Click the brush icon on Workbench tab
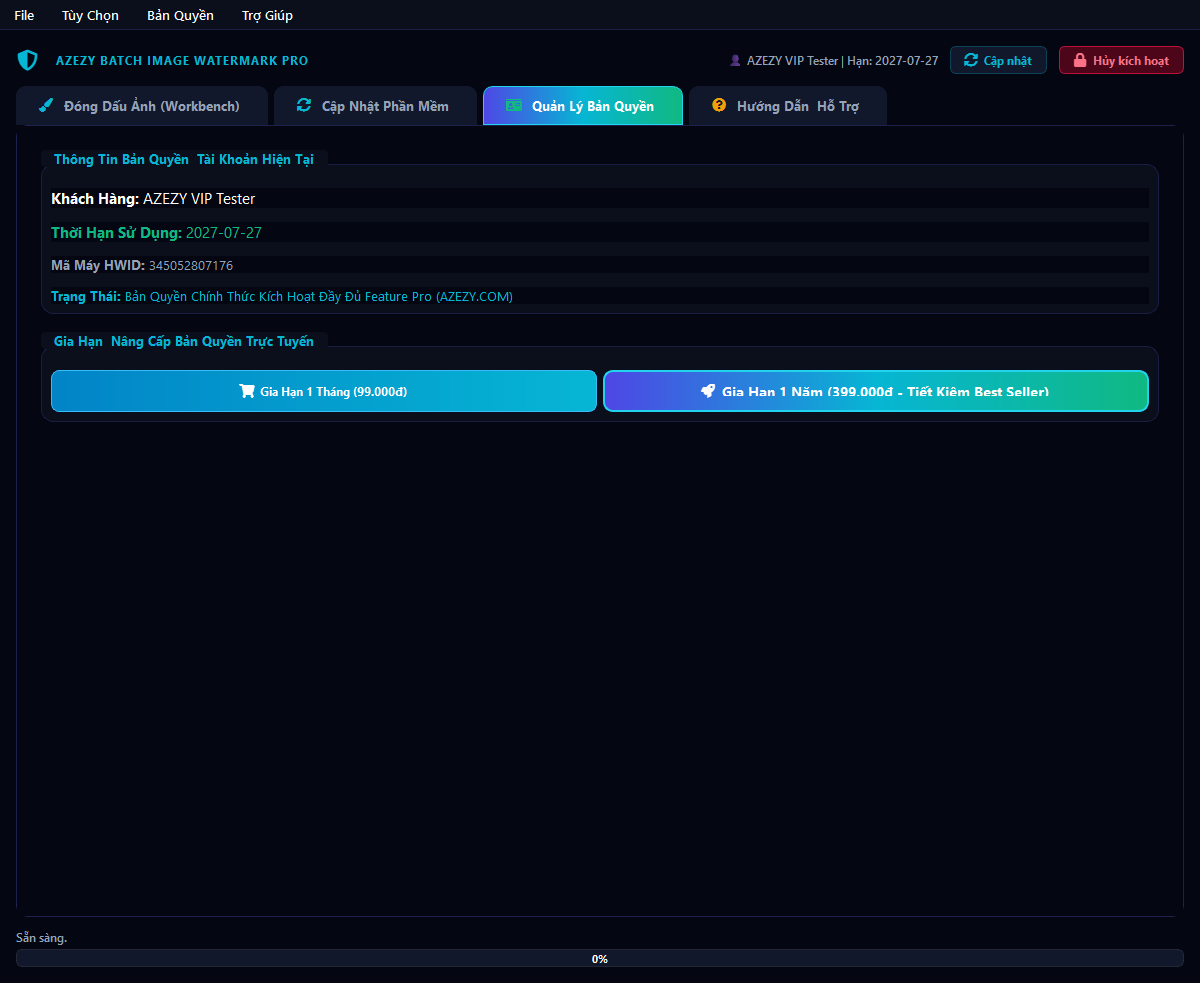1200x983 pixels. tap(46, 105)
